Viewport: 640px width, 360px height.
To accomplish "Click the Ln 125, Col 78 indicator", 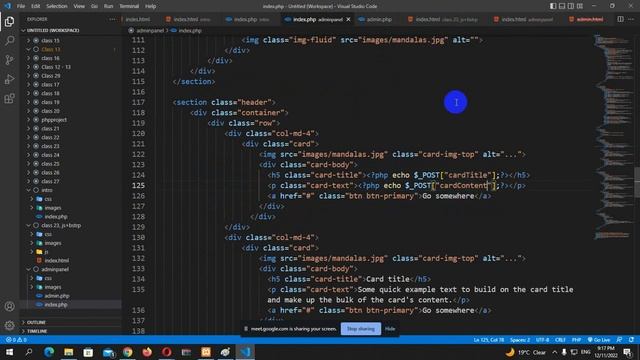I will [x=489, y=340].
